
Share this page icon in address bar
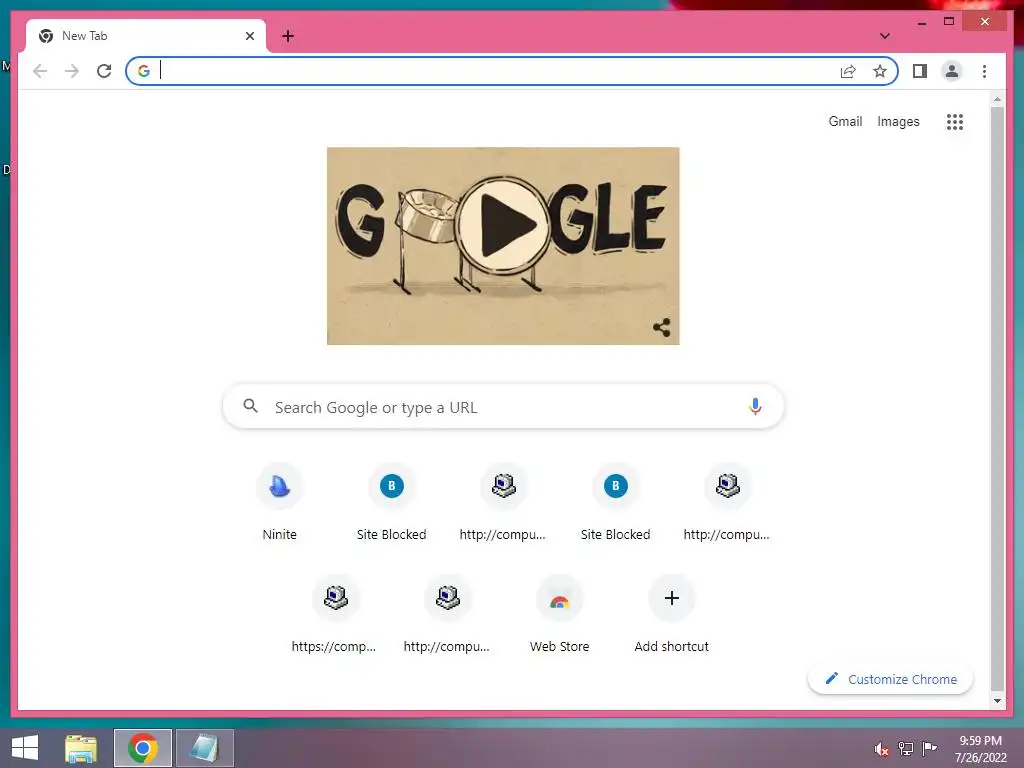point(848,71)
